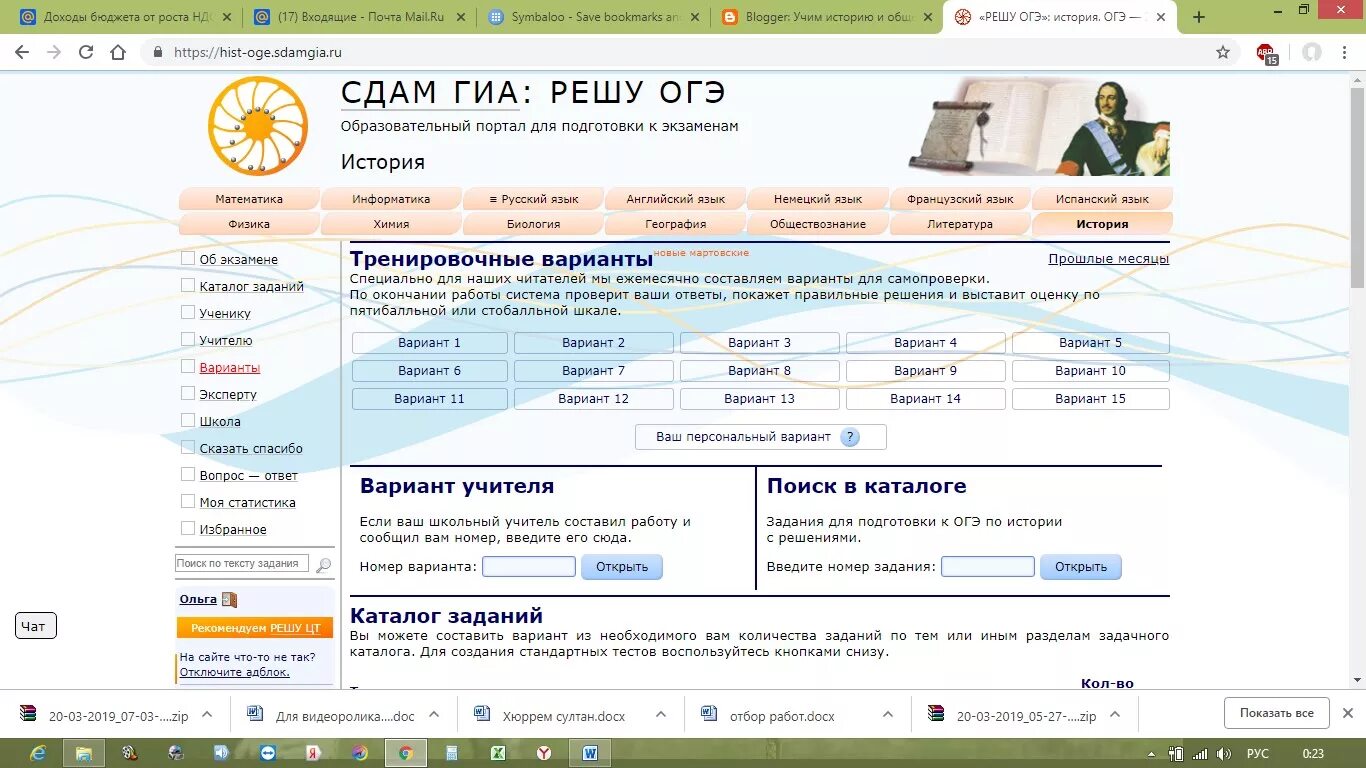Tick the checkbox beside Об экзамене
This screenshot has height=768, width=1366.
(x=188, y=258)
